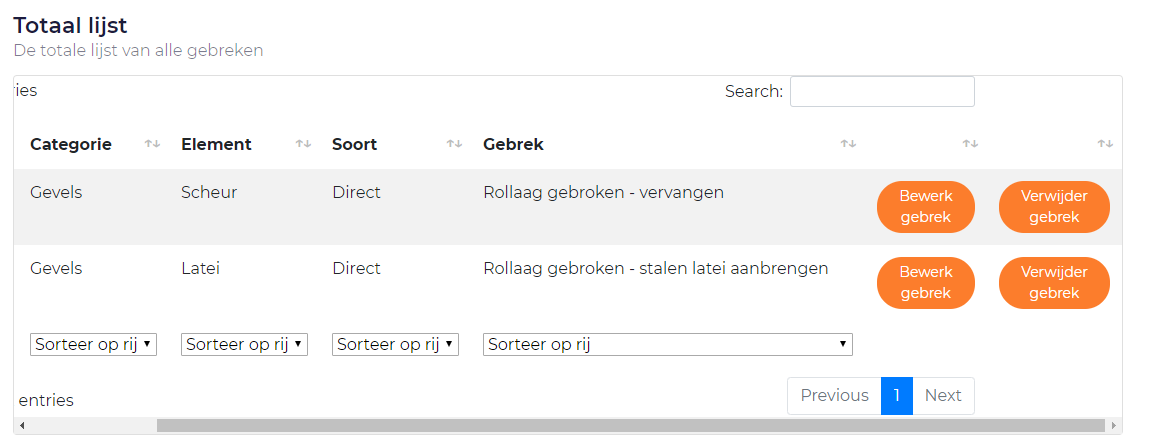Click Bewerk gebrek for the Latei row
The image size is (1154, 443).
925,283
